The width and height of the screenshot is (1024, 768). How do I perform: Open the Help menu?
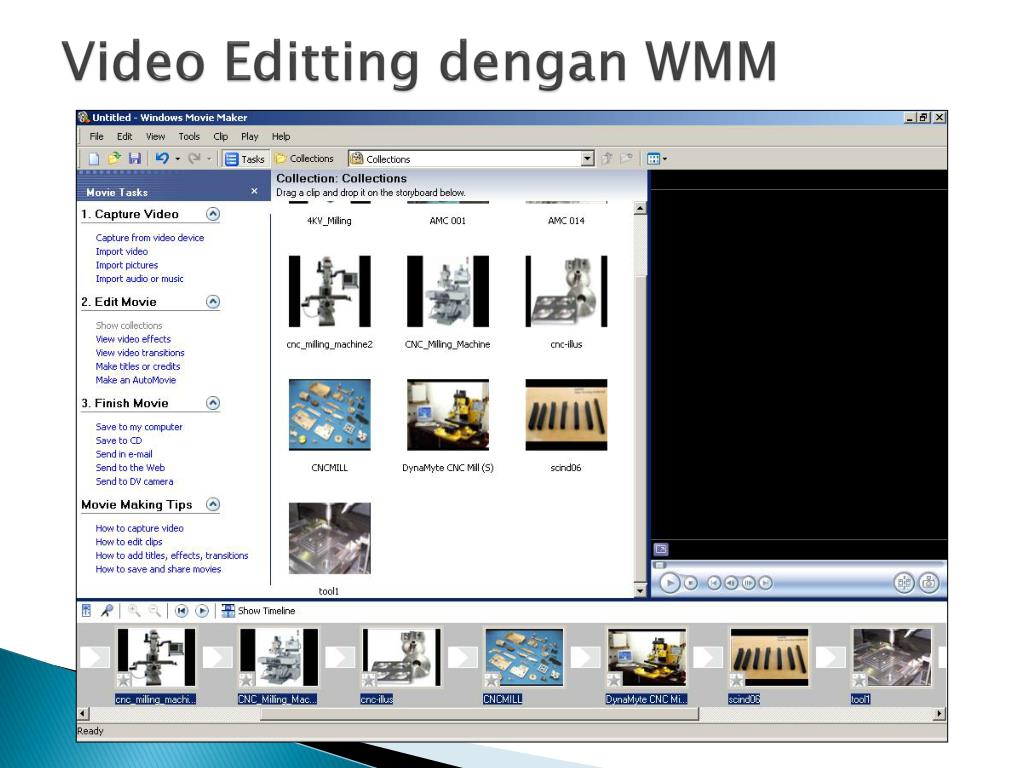click(x=281, y=136)
